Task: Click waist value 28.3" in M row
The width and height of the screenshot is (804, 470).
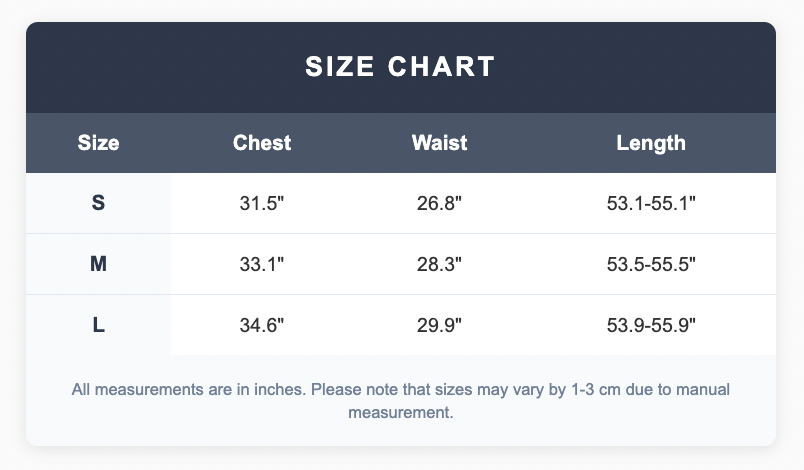Action: click(439, 264)
